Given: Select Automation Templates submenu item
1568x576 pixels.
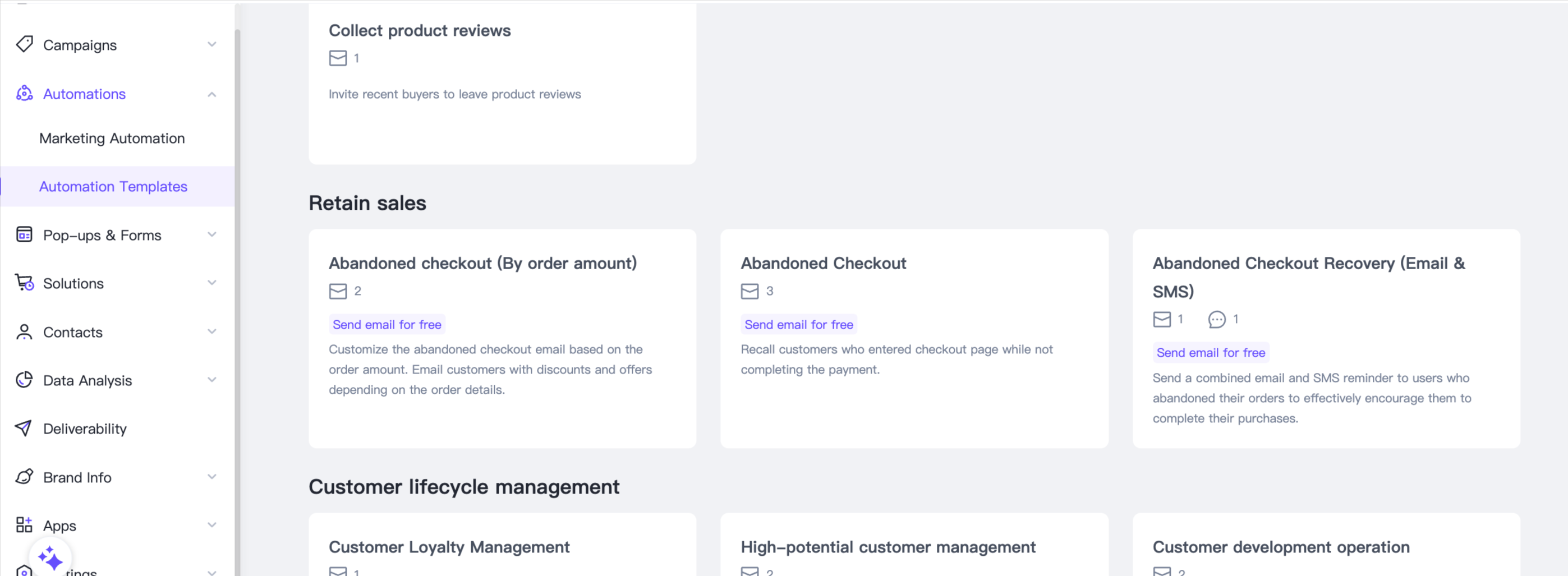Looking at the screenshot, I should (x=113, y=187).
